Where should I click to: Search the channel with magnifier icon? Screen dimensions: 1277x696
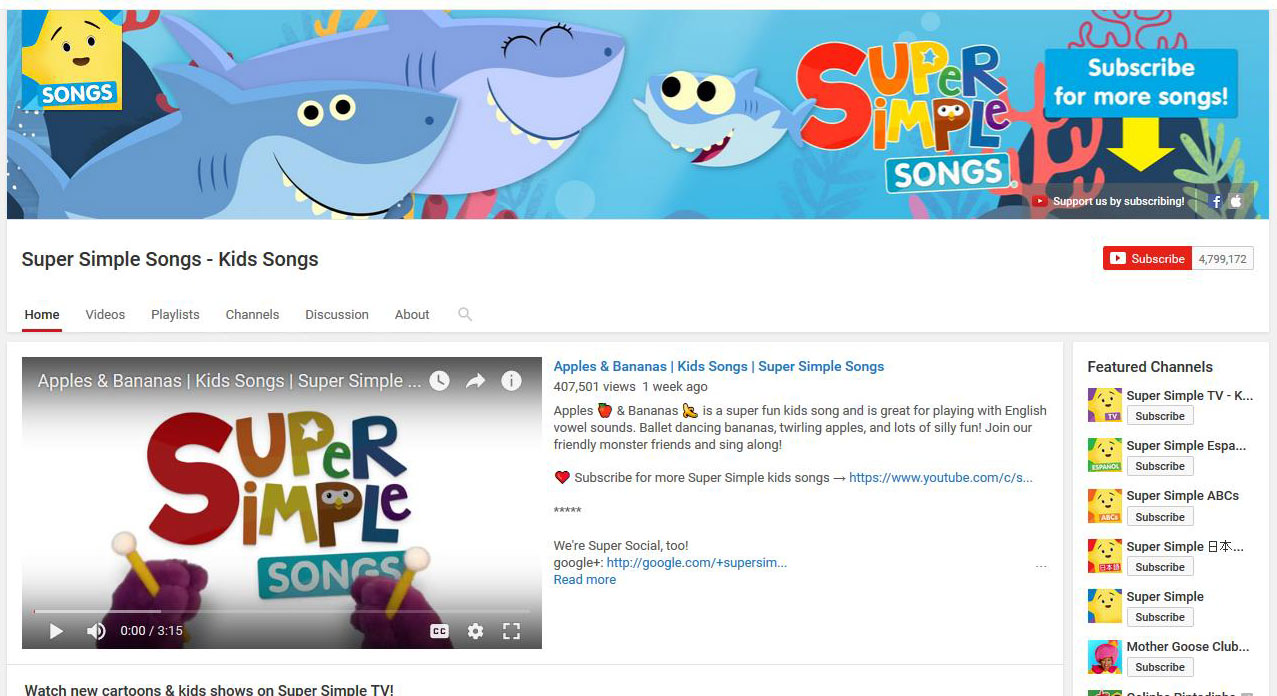pos(465,314)
